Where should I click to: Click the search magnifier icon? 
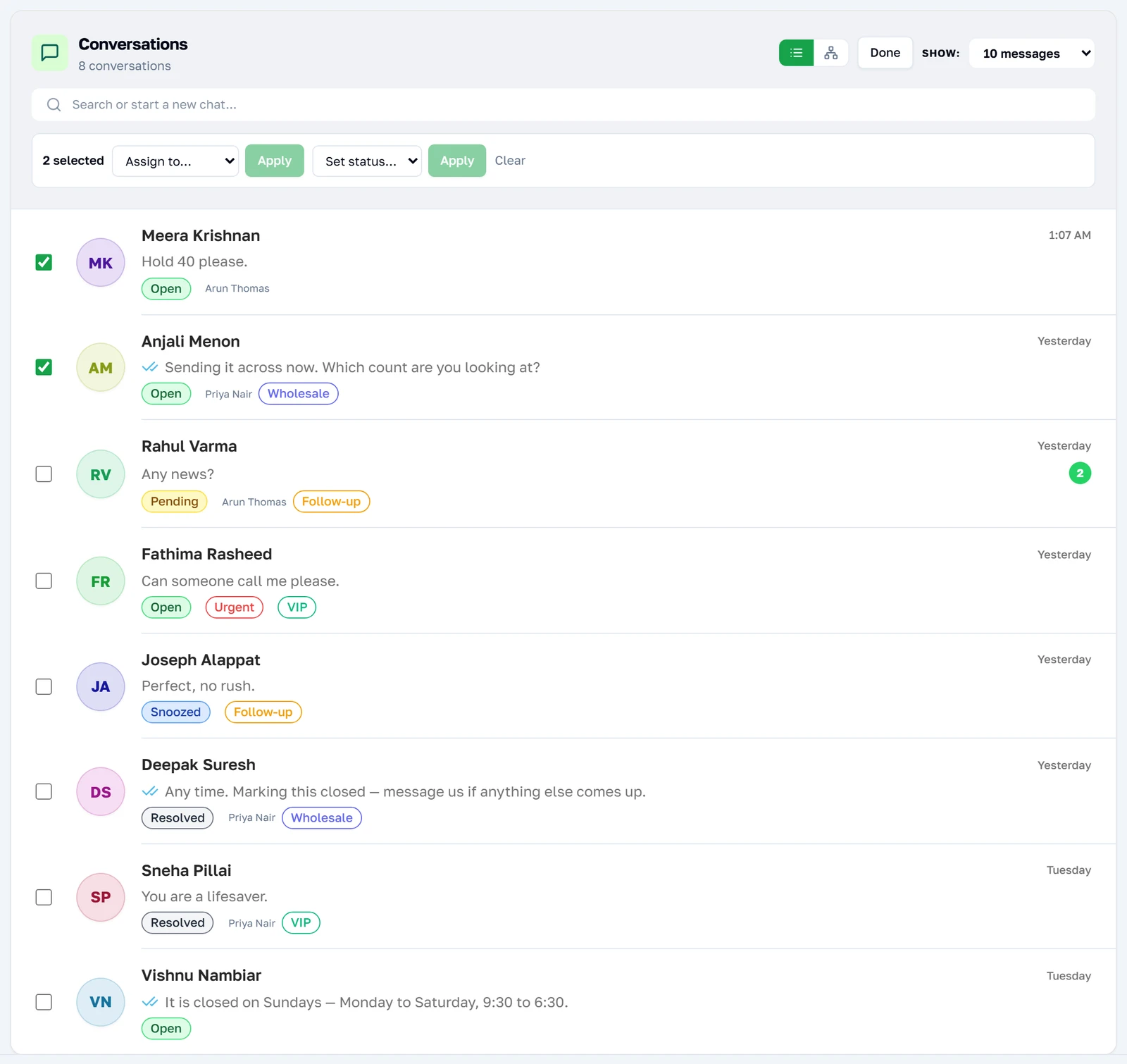(x=54, y=105)
